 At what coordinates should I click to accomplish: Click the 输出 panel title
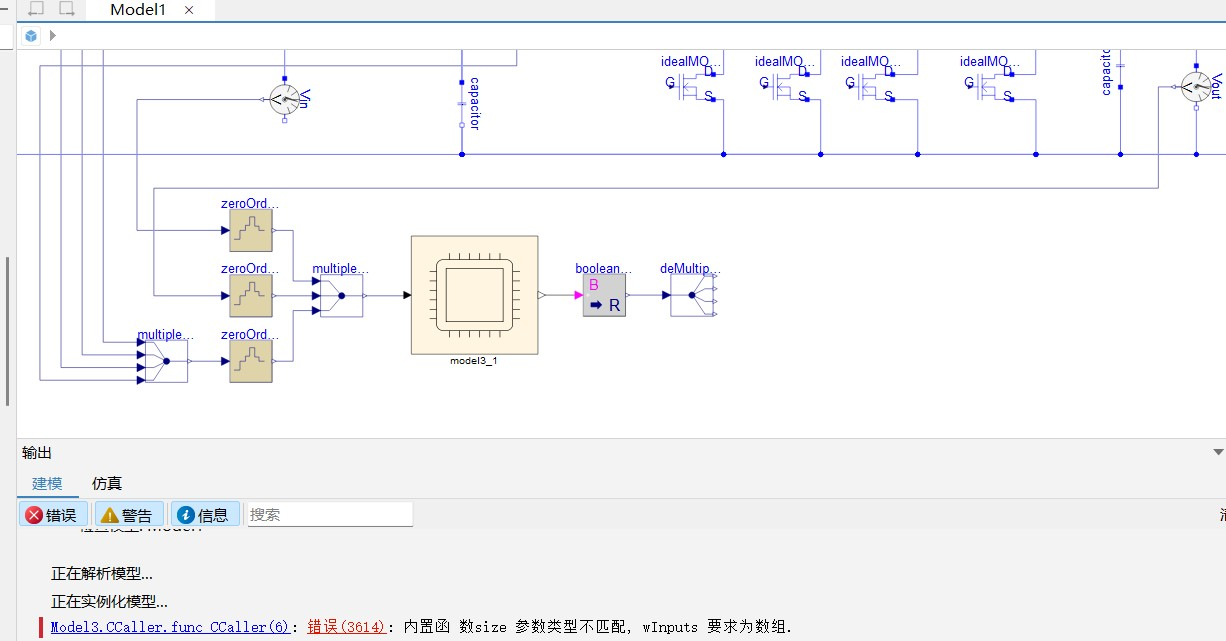pos(37,453)
